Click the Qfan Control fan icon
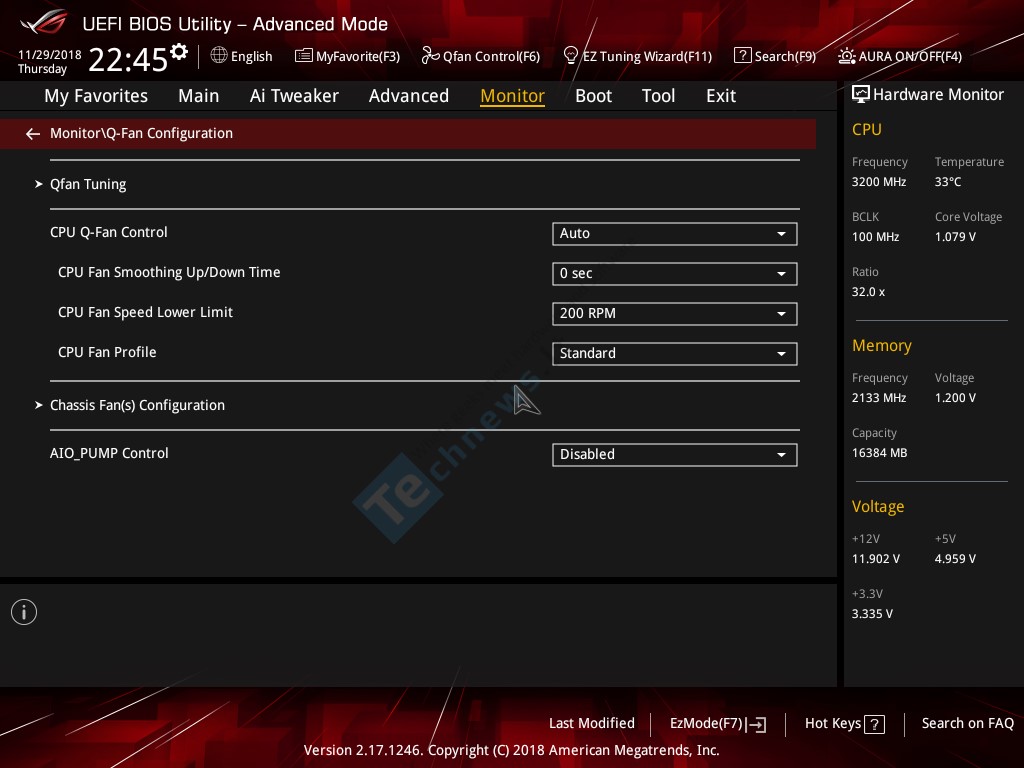The width and height of the screenshot is (1024, 768). click(x=430, y=56)
